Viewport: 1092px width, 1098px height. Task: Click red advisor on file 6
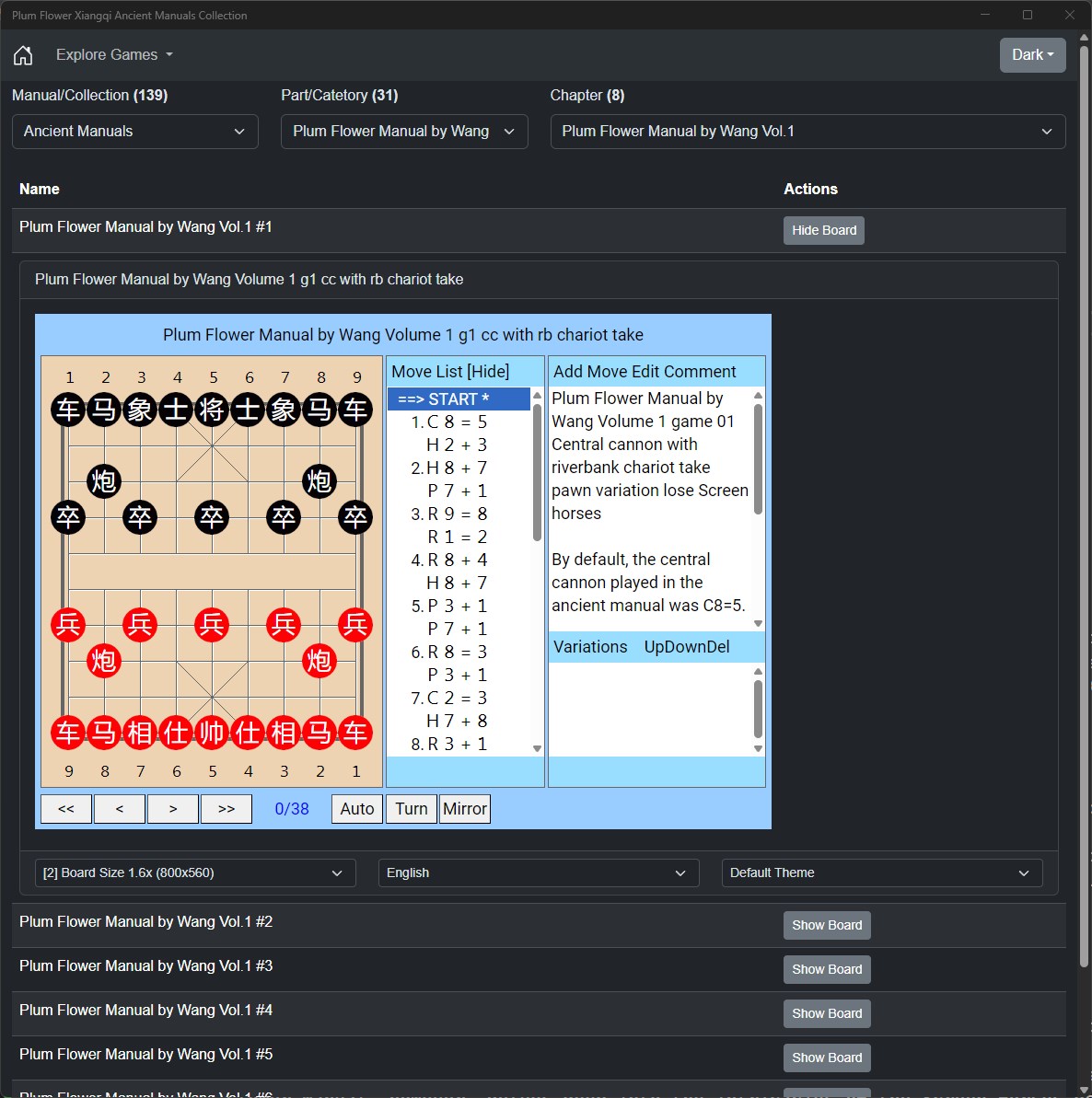pyautogui.click(x=176, y=734)
